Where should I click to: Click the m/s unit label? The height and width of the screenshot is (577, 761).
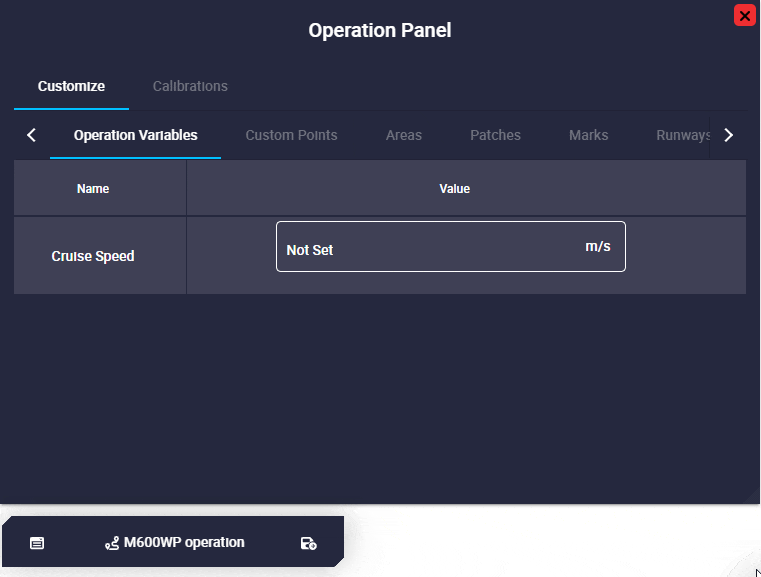tap(598, 247)
